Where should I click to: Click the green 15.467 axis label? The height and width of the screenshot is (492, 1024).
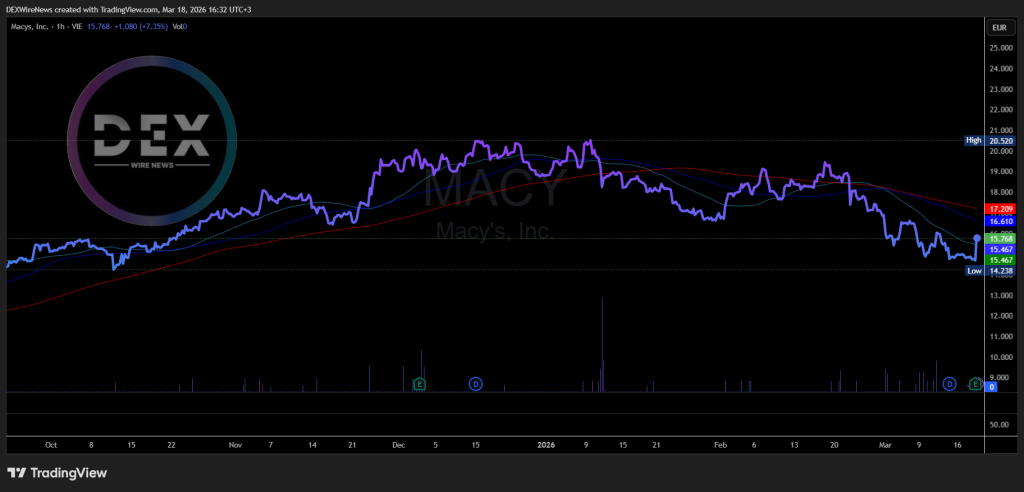1001,260
